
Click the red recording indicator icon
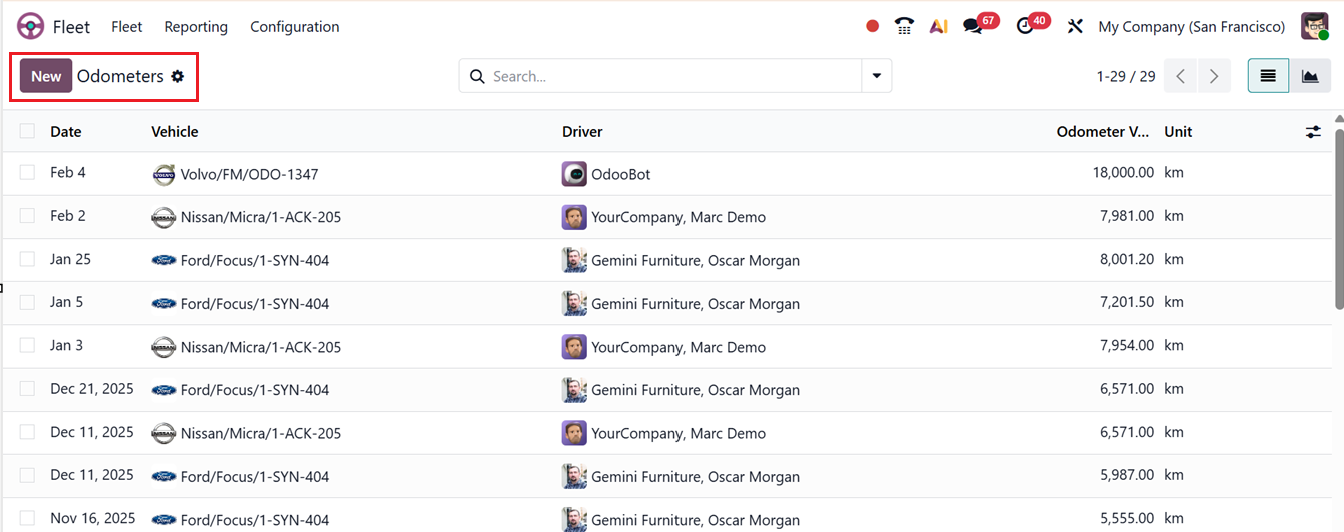click(872, 27)
